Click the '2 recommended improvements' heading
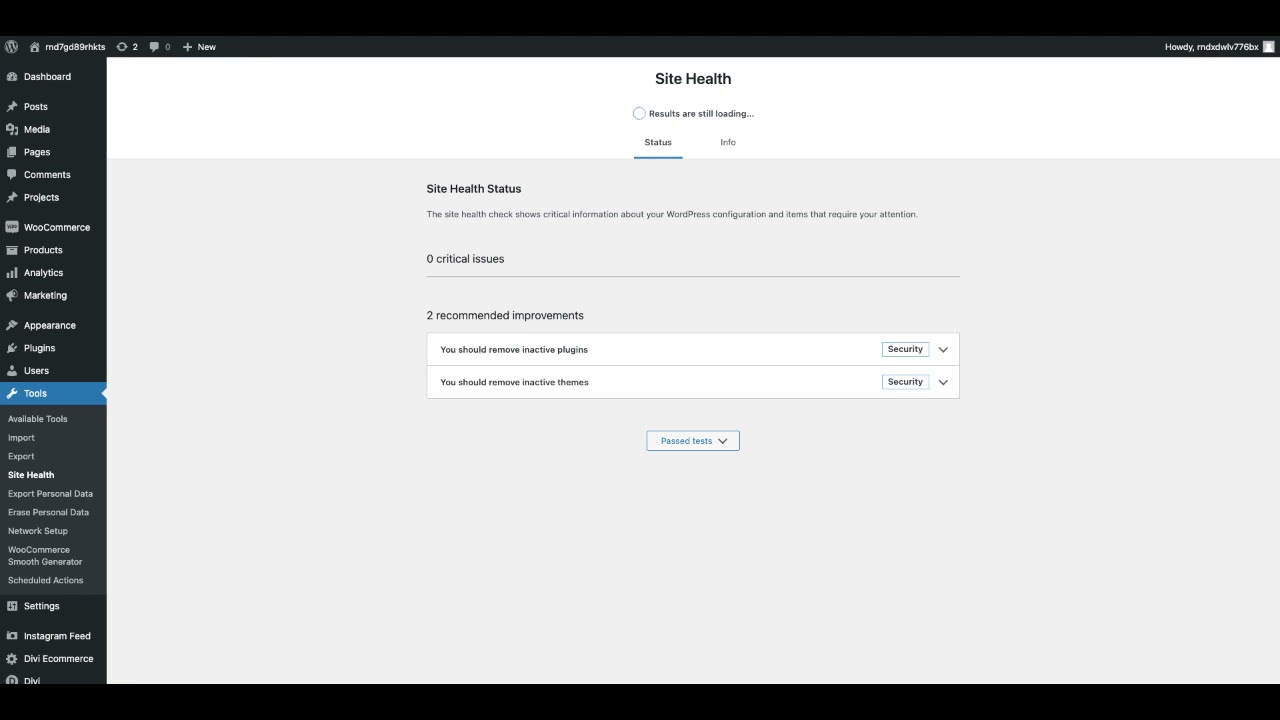Image resolution: width=1280 pixels, height=720 pixels. (x=505, y=315)
